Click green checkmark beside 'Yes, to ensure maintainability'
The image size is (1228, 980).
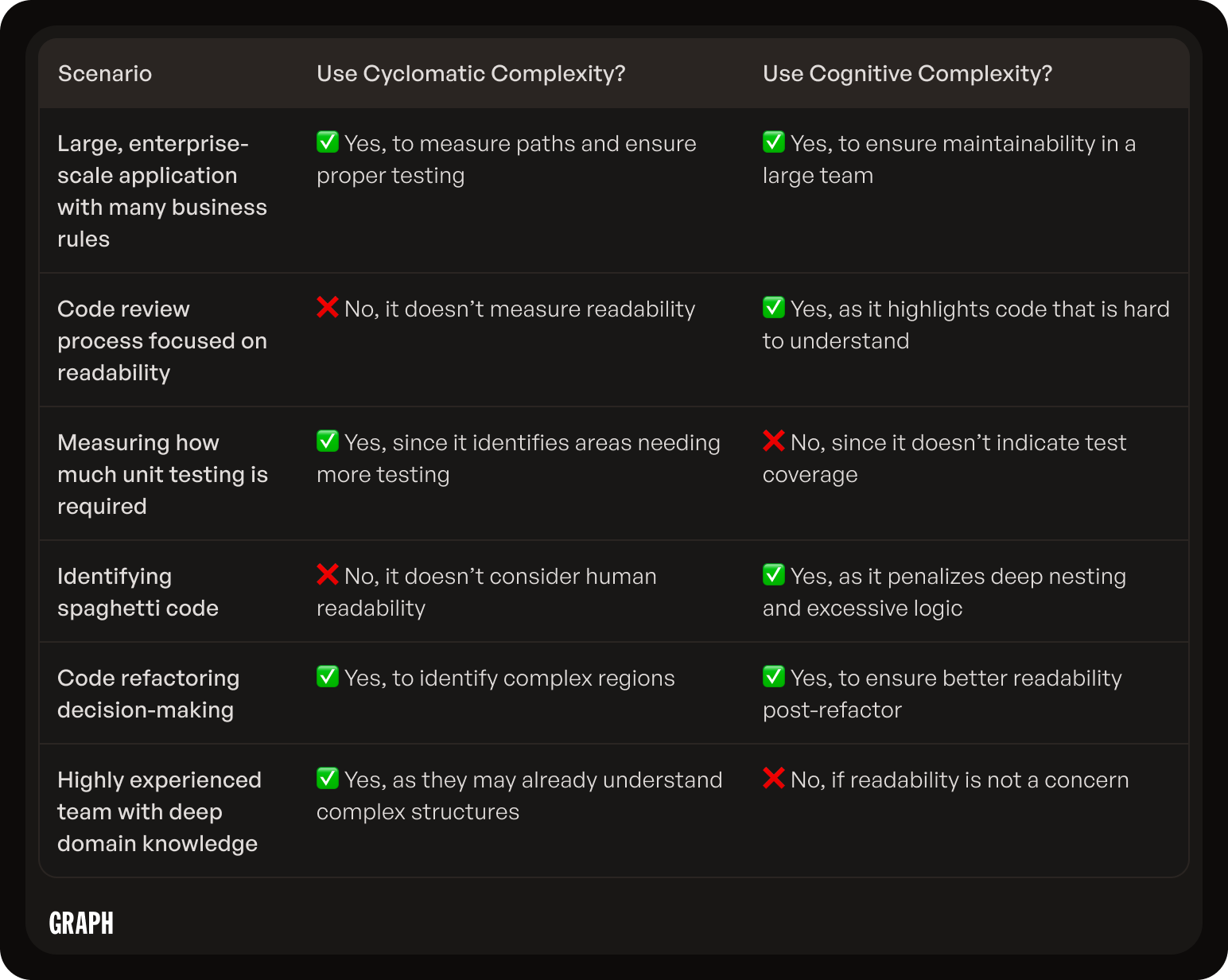click(774, 142)
